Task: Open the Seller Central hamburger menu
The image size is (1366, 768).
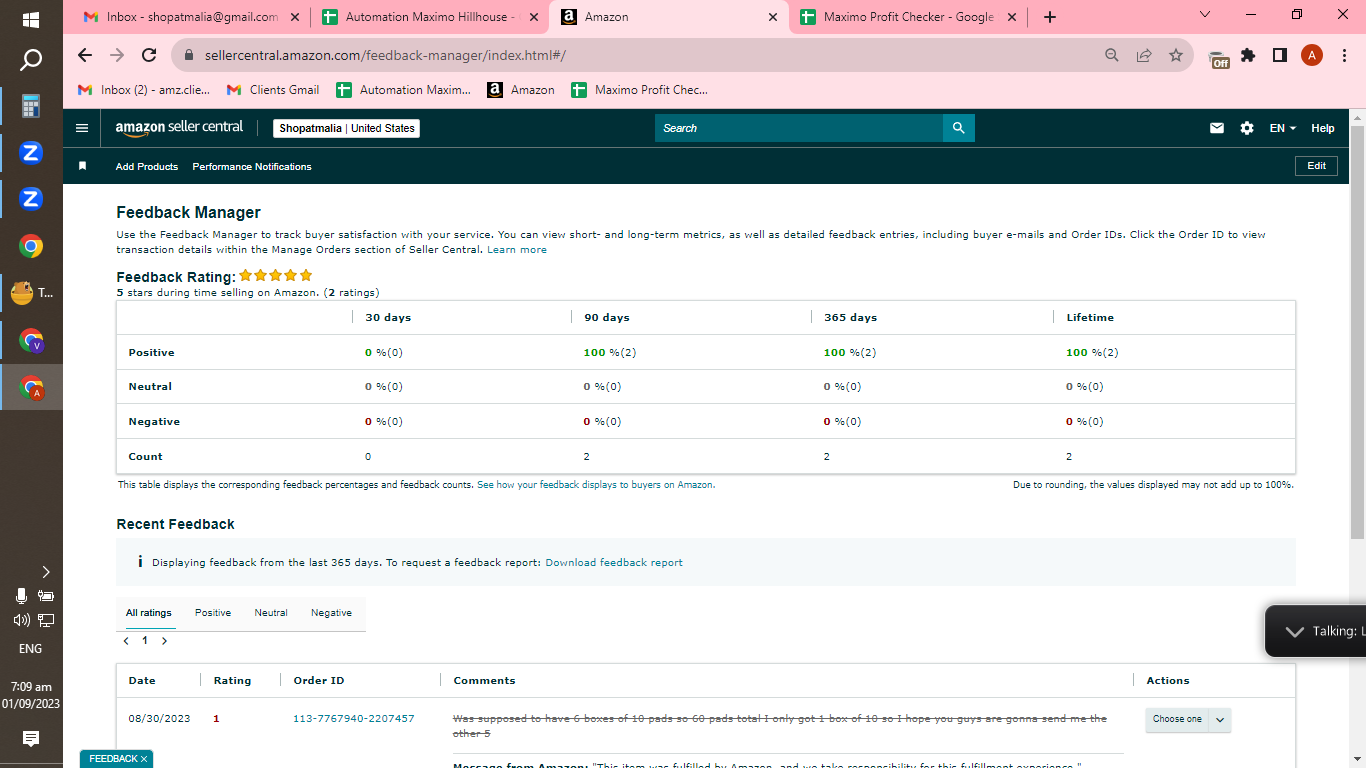Action: tap(82, 128)
